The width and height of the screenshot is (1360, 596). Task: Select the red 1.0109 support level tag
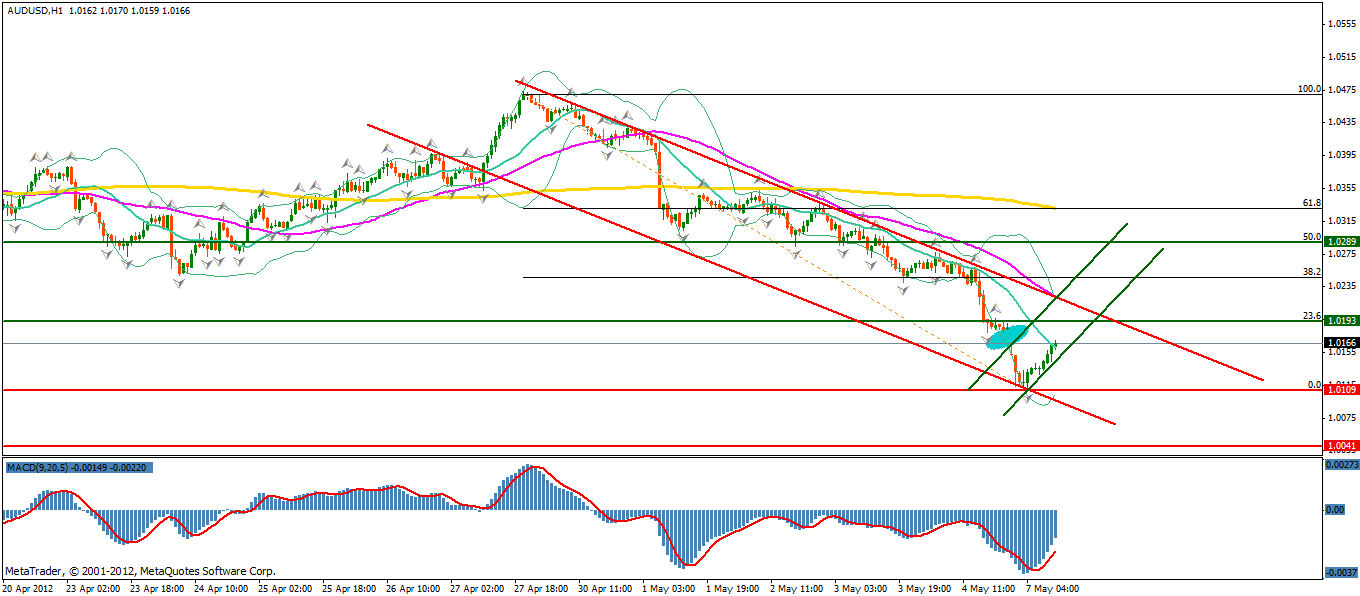1339,390
